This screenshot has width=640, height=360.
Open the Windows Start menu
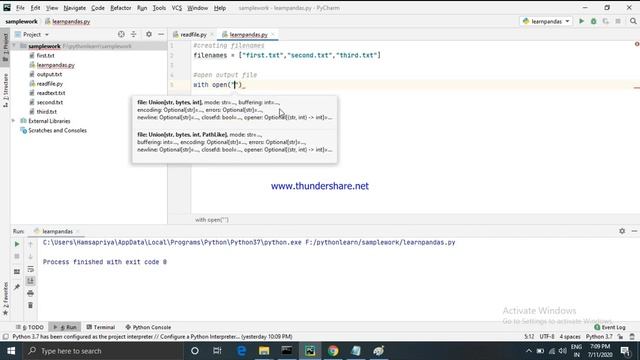pyautogui.click(x=11, y=351)
